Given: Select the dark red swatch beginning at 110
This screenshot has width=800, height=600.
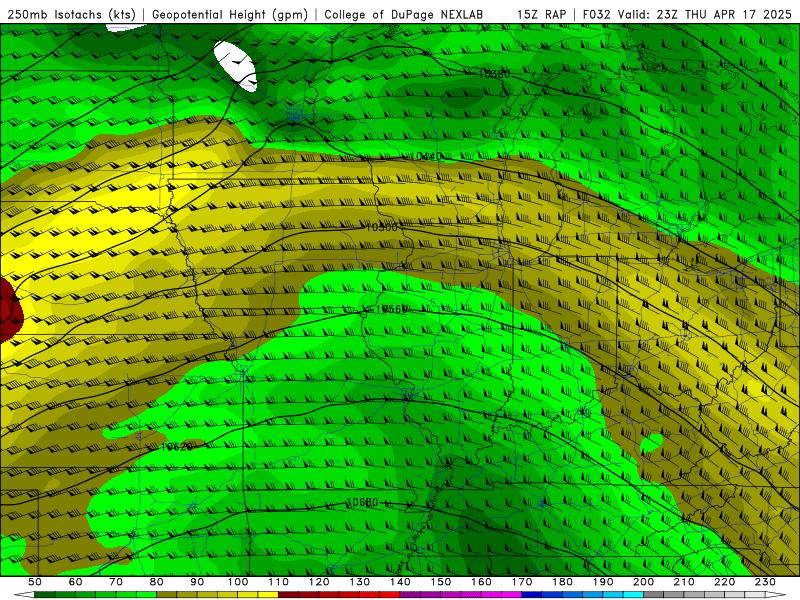Looking at the screenshot, I should coord(288,595).
